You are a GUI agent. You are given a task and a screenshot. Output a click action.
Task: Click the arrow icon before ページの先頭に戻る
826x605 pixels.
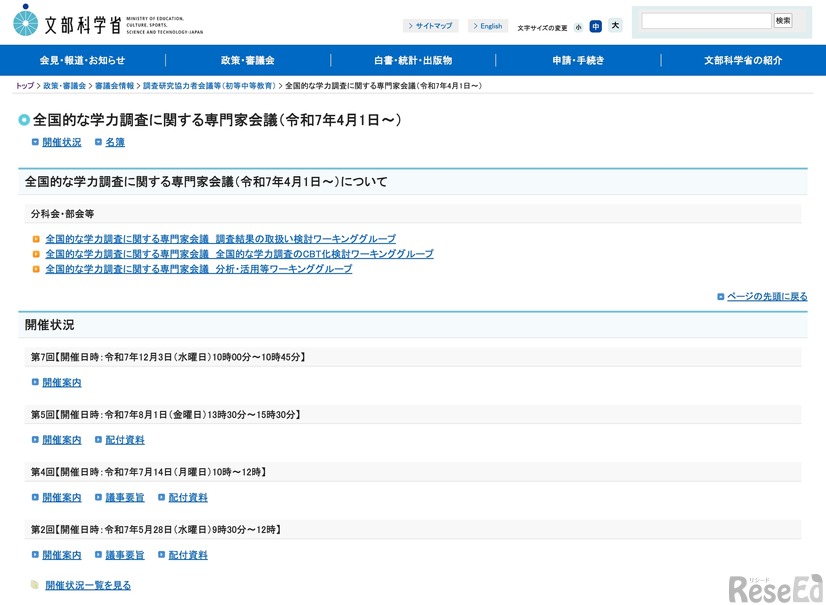click(720, 296)
